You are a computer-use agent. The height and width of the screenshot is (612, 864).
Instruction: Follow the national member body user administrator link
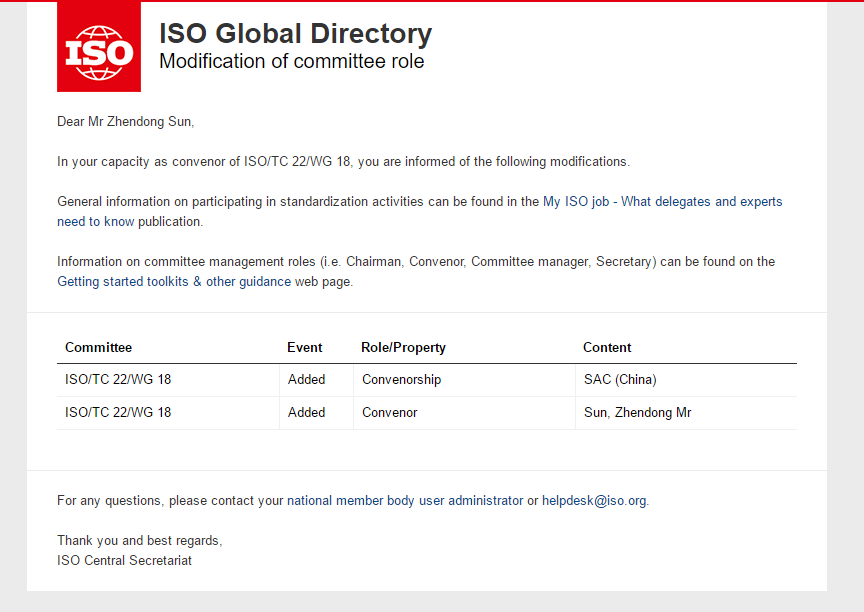click(x=405, y=500)
